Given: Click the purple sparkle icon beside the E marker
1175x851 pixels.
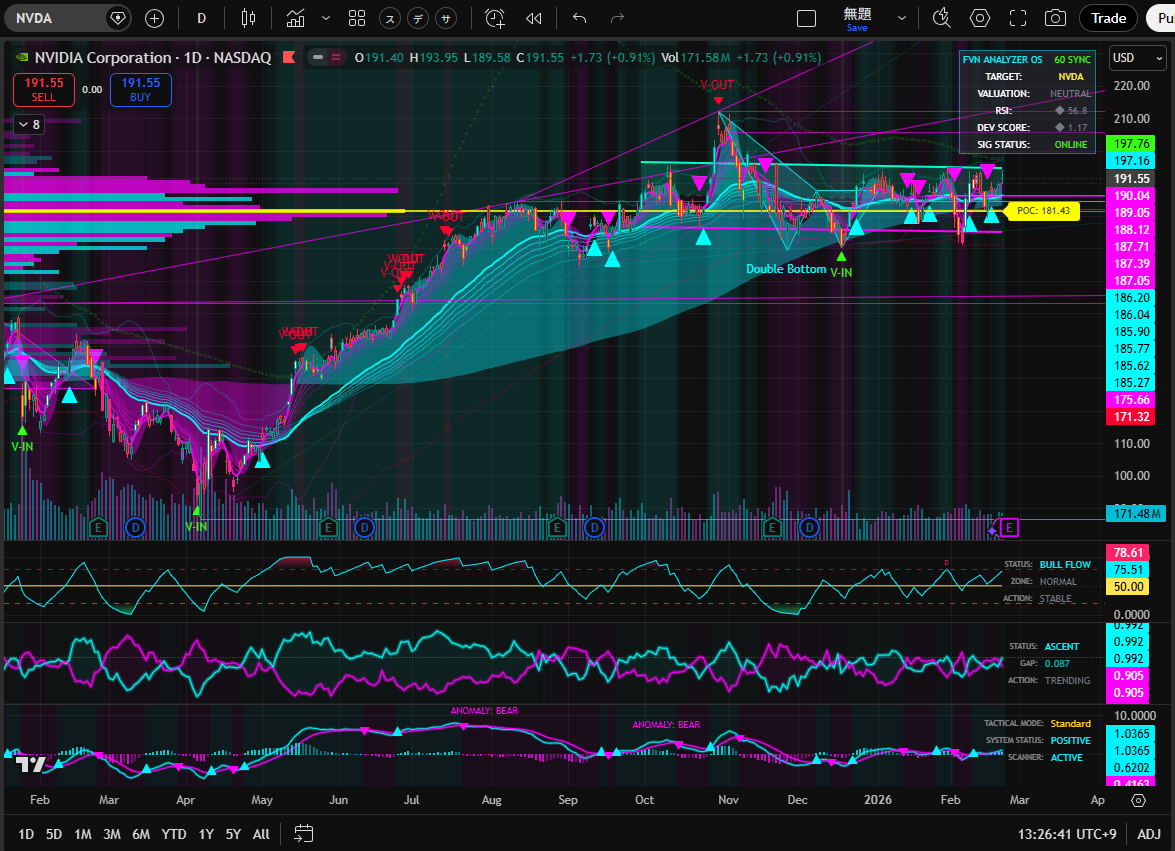Looking at the screenshot, I should click(x=992, y=530).
